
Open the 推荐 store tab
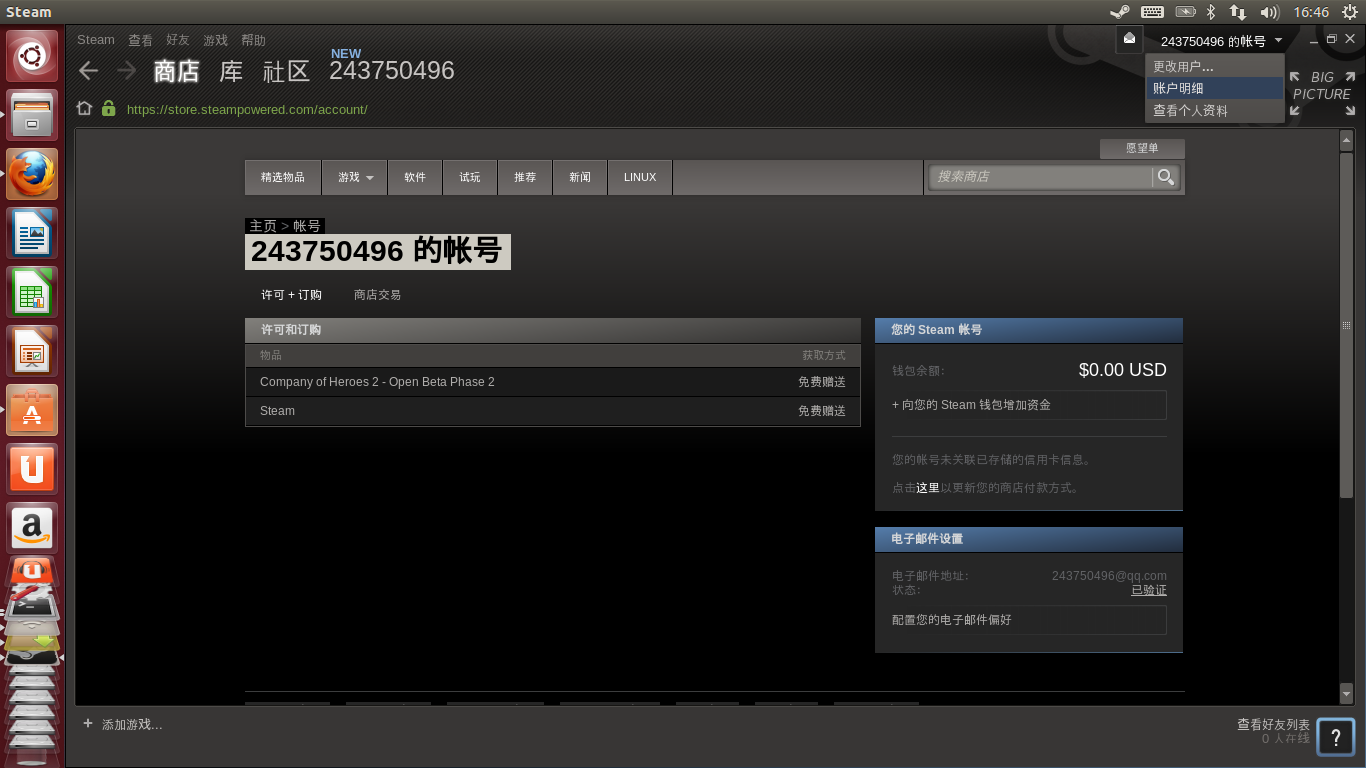525,177
